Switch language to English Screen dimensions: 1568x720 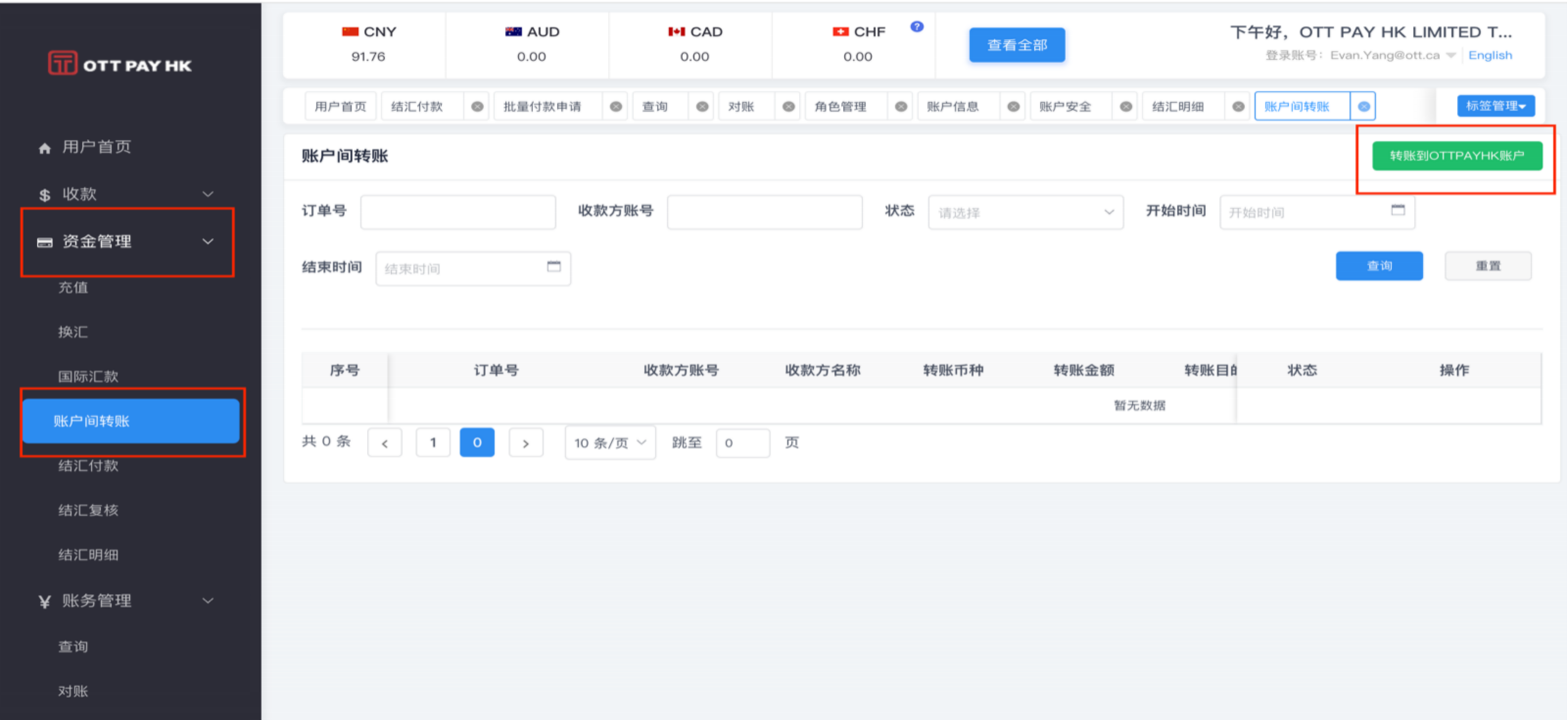click(x=1490, y=55)
